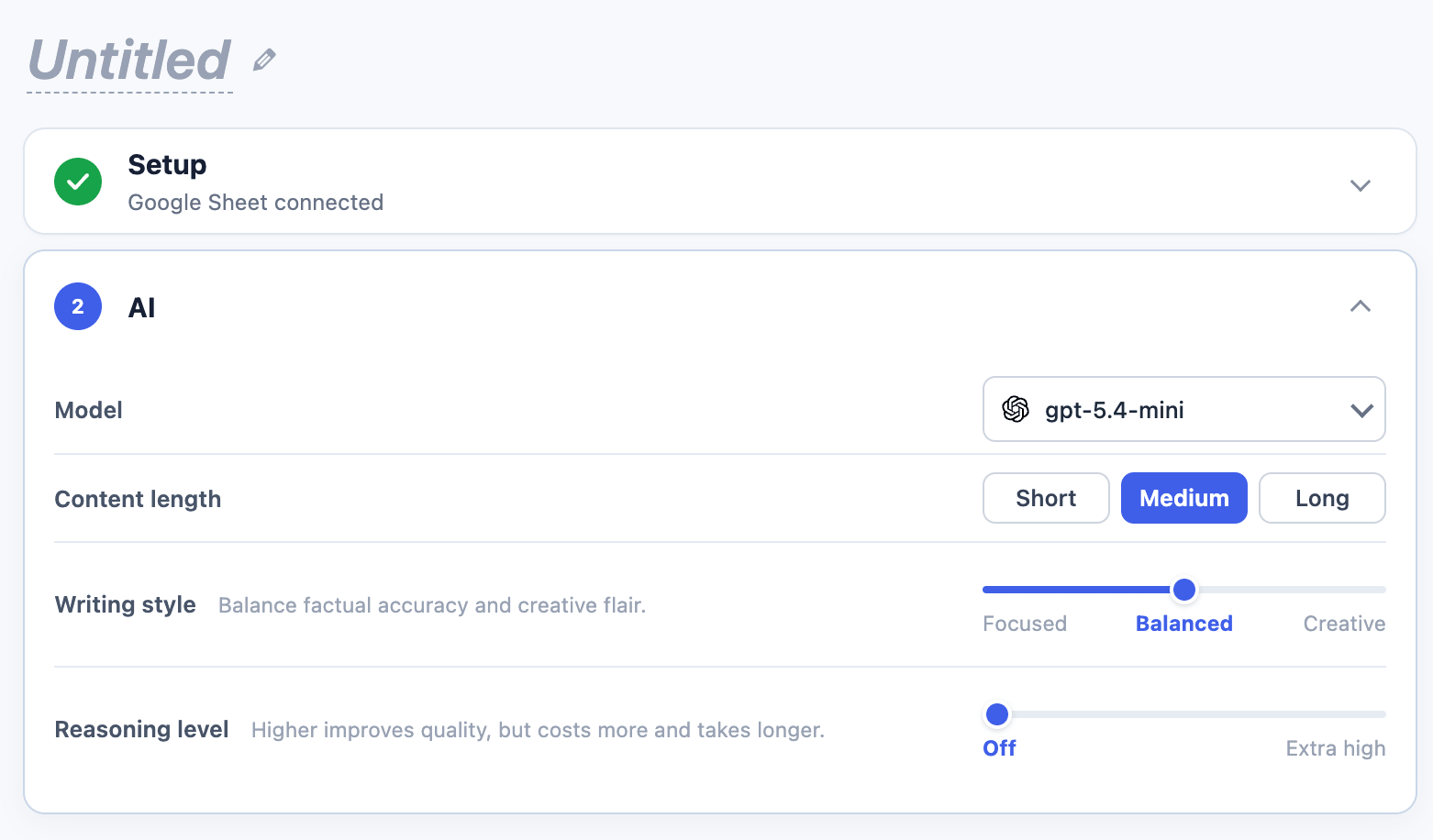Click the AI section heading
This screenshot has height=840, width=1433.
(141, 307)
